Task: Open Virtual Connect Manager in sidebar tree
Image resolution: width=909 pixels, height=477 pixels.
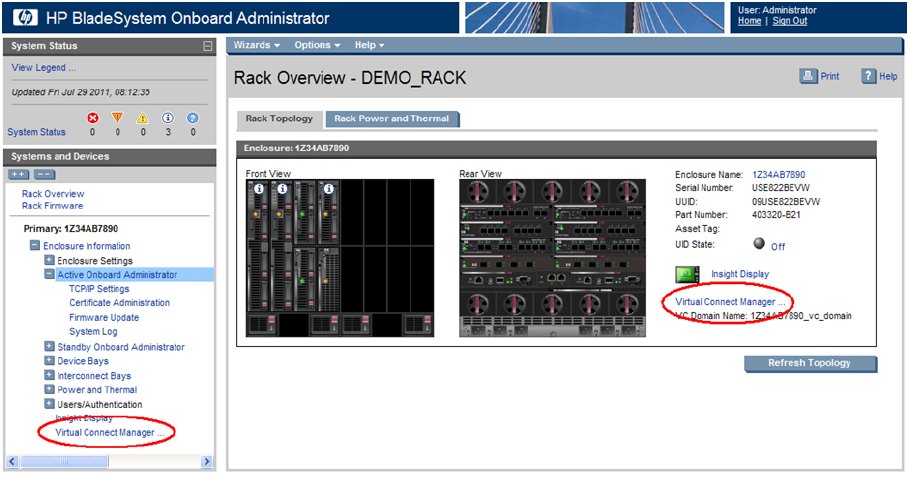Action: click(x=110, y=432)
